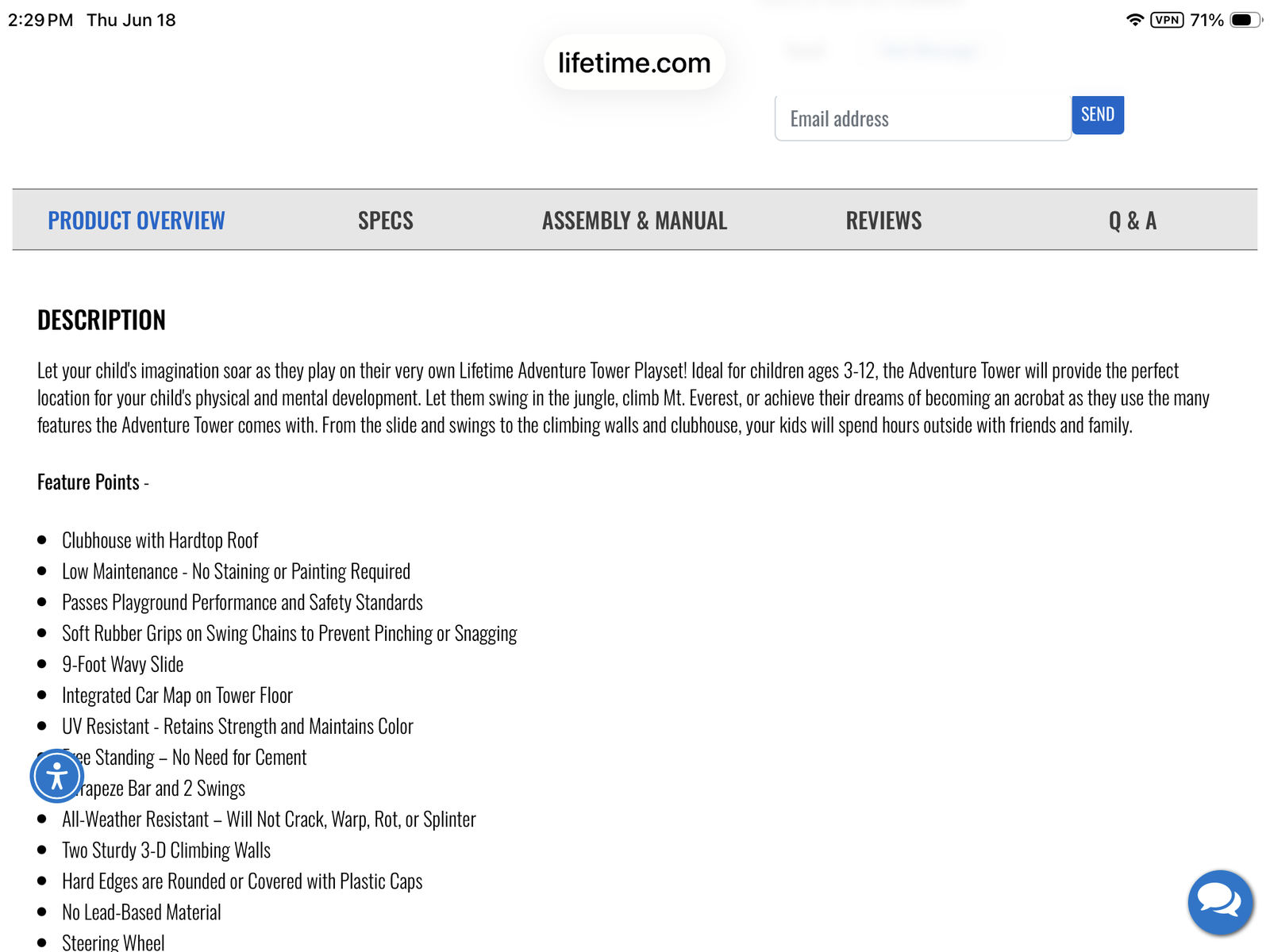Click 'All-Weather Resistant – Will Not Crack' bullet

coord(269,819)
